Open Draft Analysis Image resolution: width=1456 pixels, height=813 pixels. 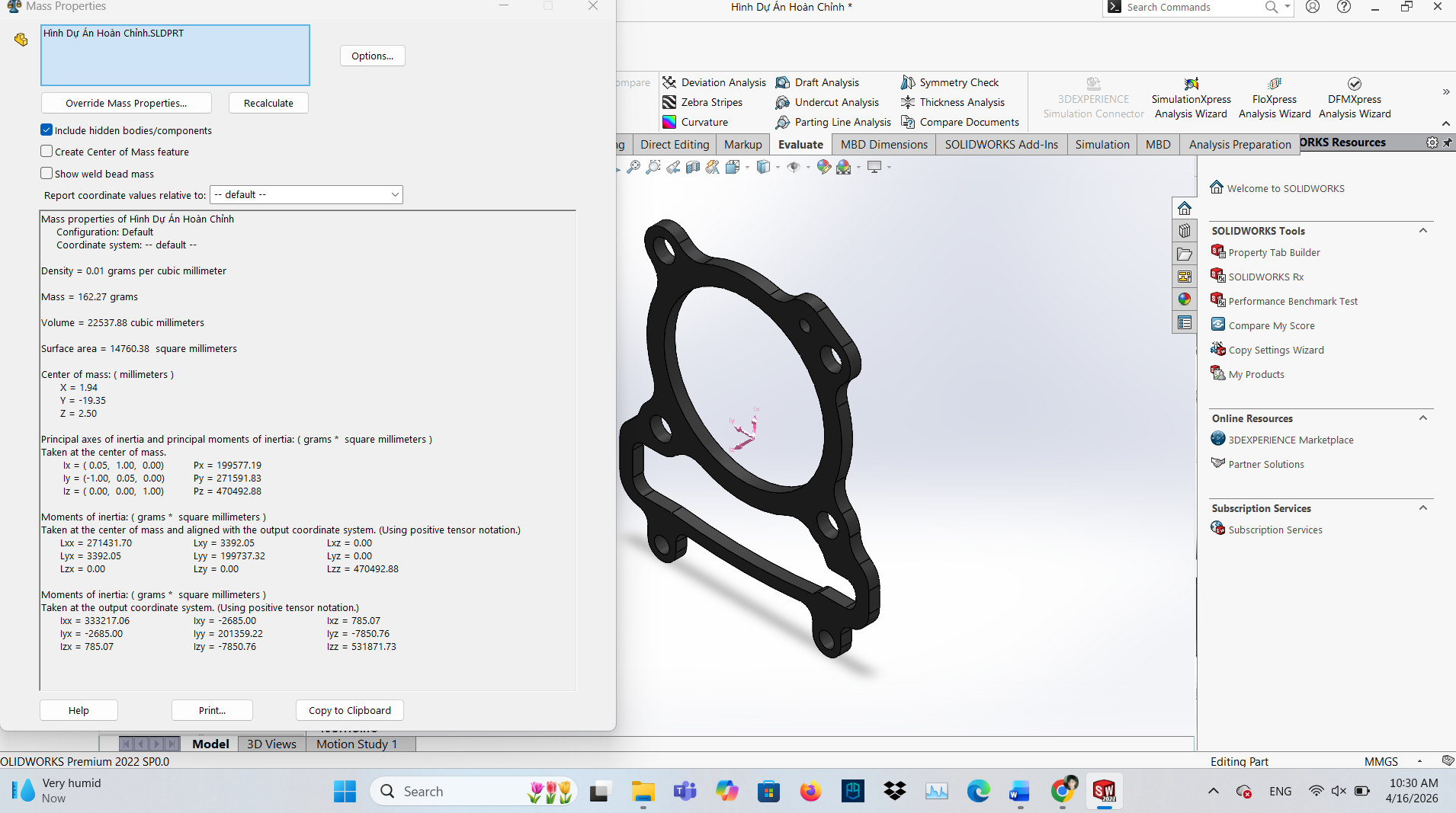[817, 82]
